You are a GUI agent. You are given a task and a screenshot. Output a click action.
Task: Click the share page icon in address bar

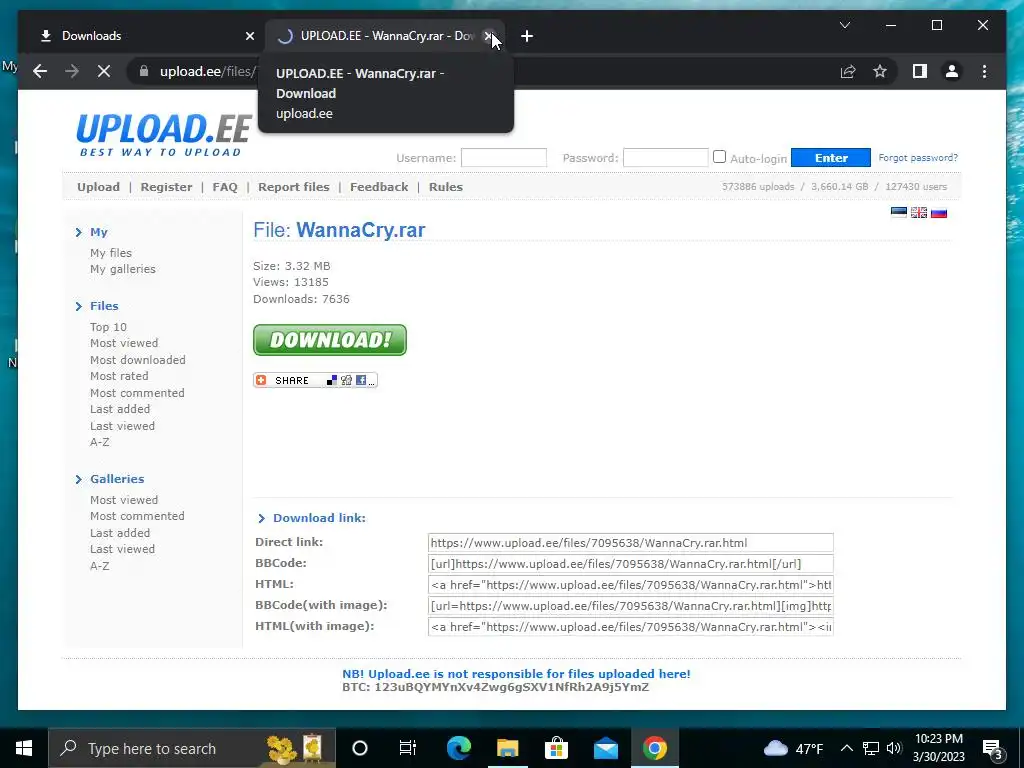click(848, 71)
